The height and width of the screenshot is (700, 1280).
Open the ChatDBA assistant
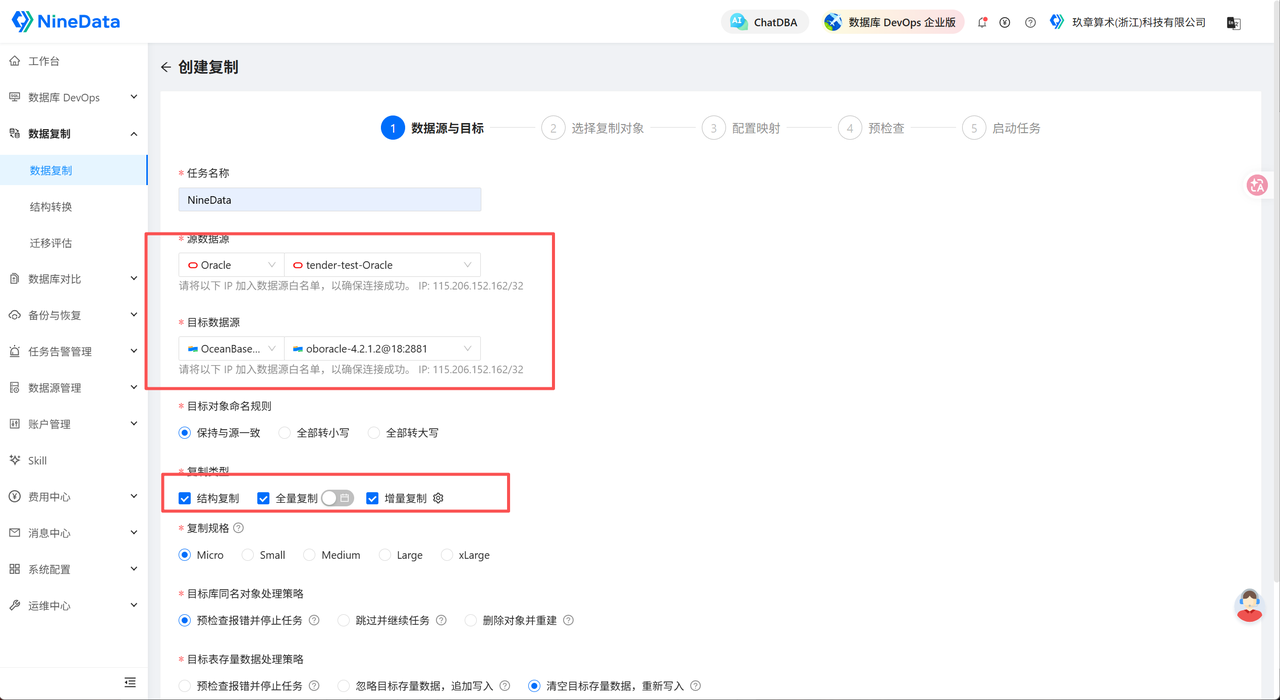[x=765, y=22]
